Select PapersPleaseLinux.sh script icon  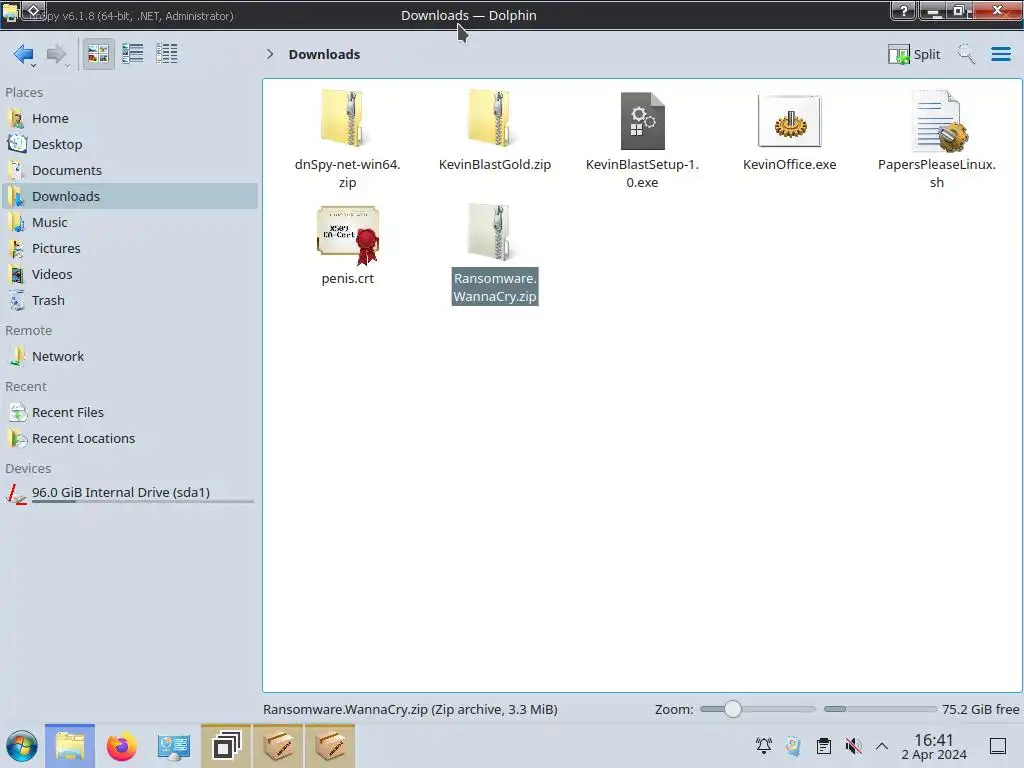click(x=938, y=121)
